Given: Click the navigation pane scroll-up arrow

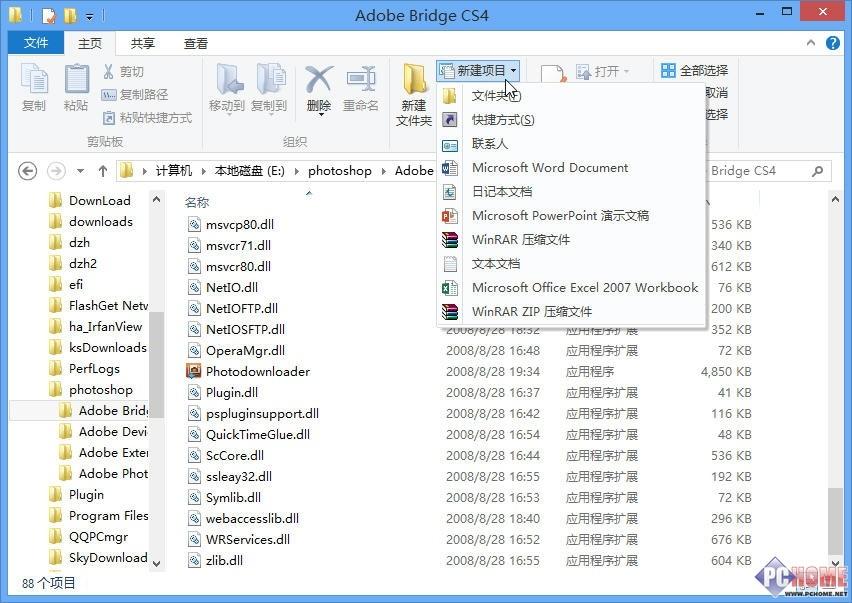Looking at the screenshot, I should click(x=156, y=199).
